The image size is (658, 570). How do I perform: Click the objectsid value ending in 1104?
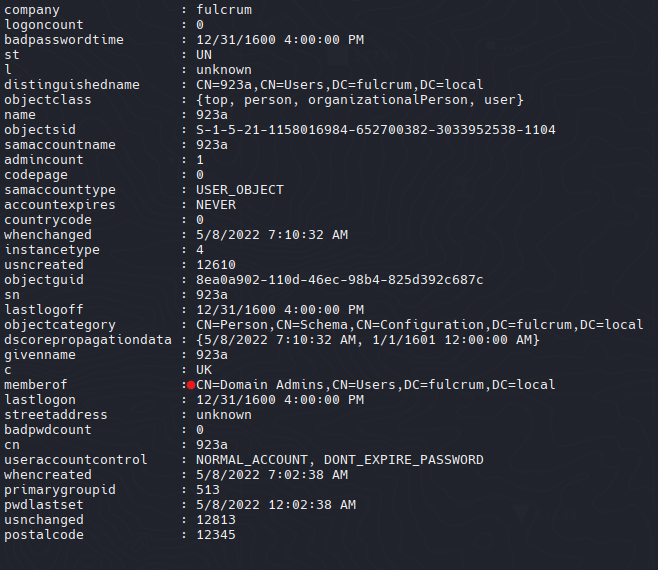click(x=376, y=130)
